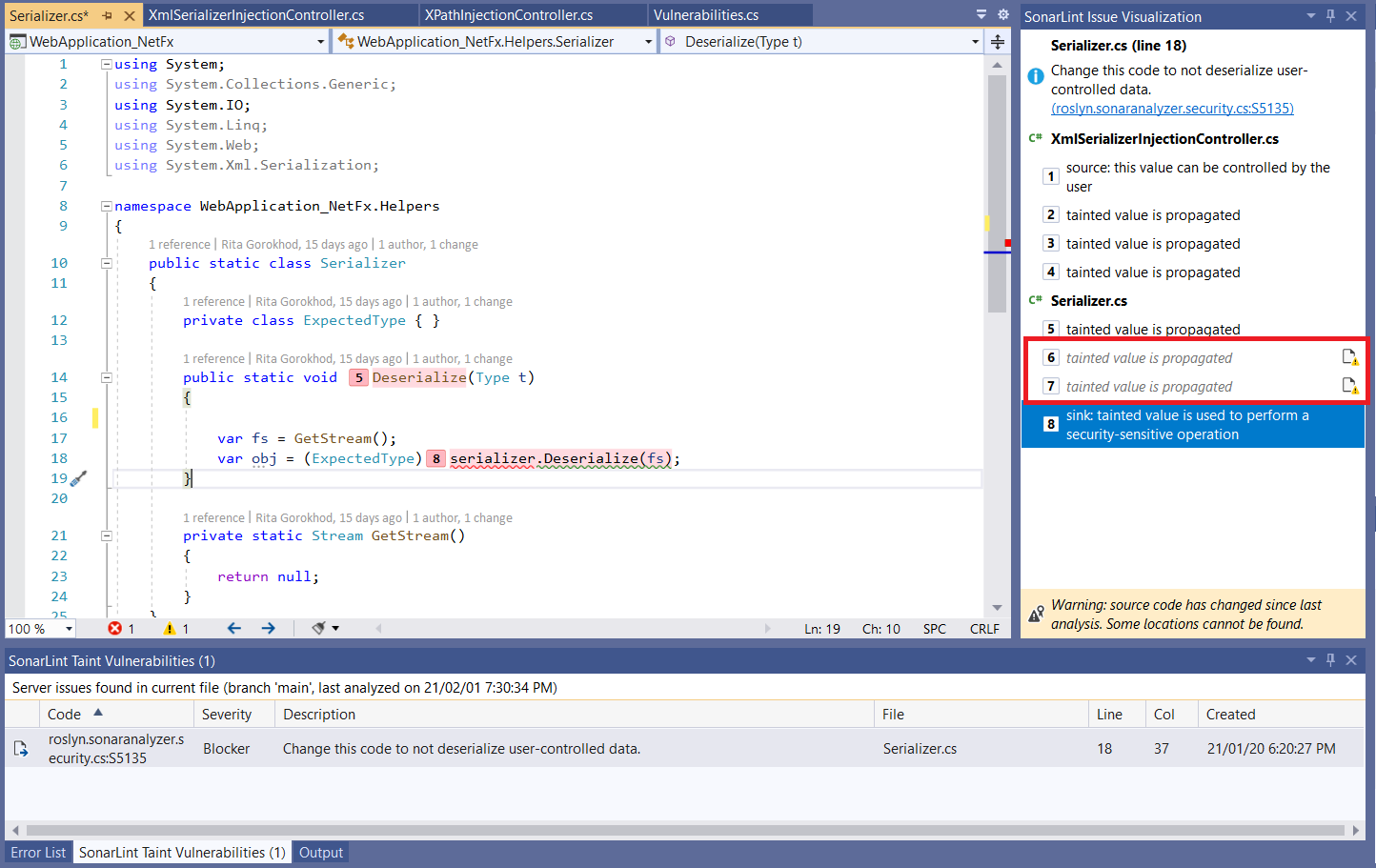Select location 8 sink step
This screenshot has width=1376, height=868.
point(1193,425)
